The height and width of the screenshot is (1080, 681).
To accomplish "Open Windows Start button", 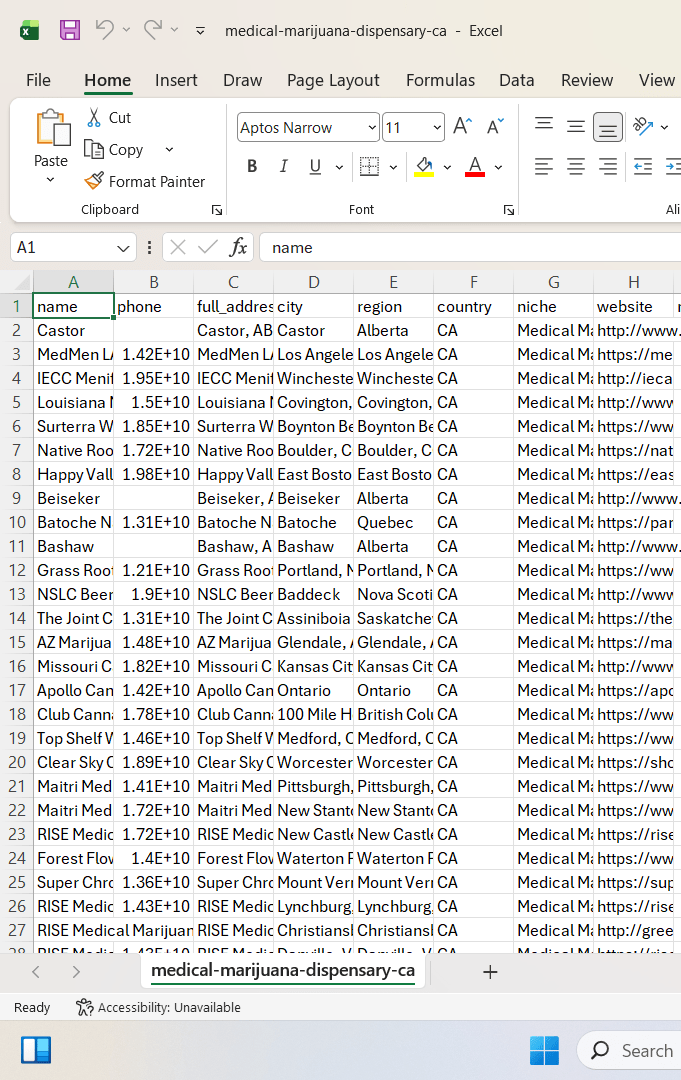I will point(544,1050).
